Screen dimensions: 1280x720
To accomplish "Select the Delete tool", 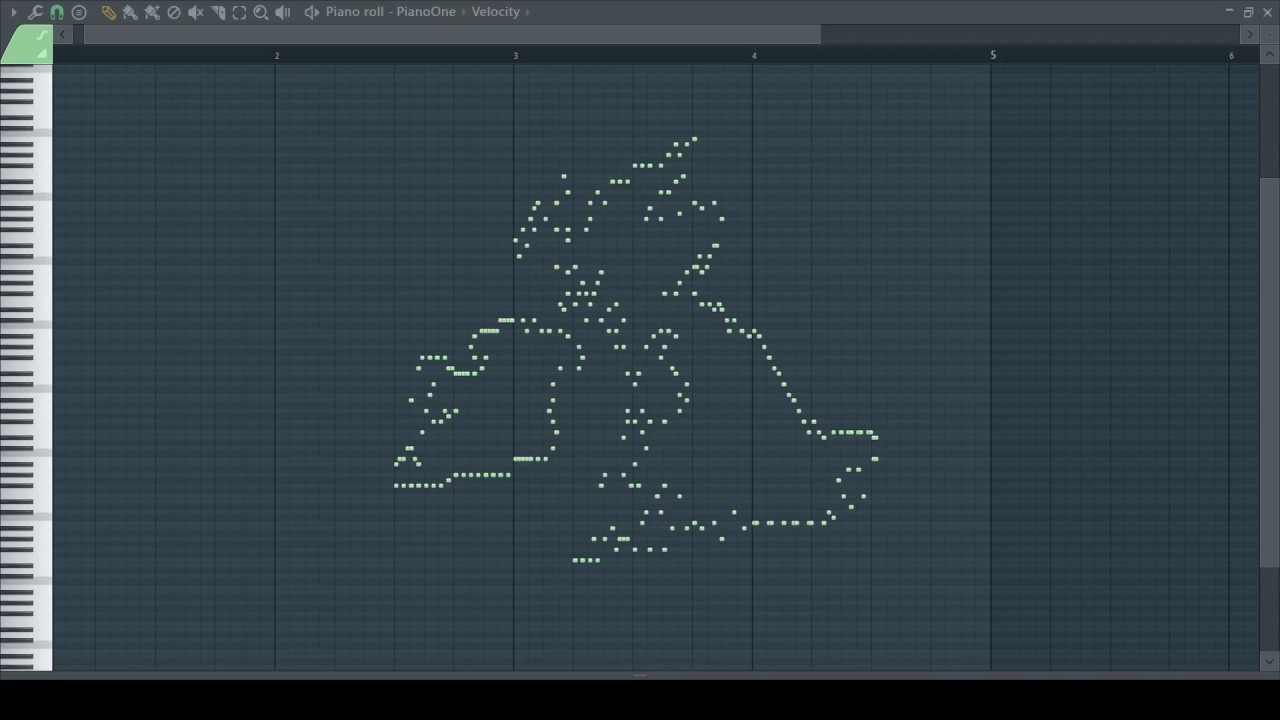I will click(174, 12).
